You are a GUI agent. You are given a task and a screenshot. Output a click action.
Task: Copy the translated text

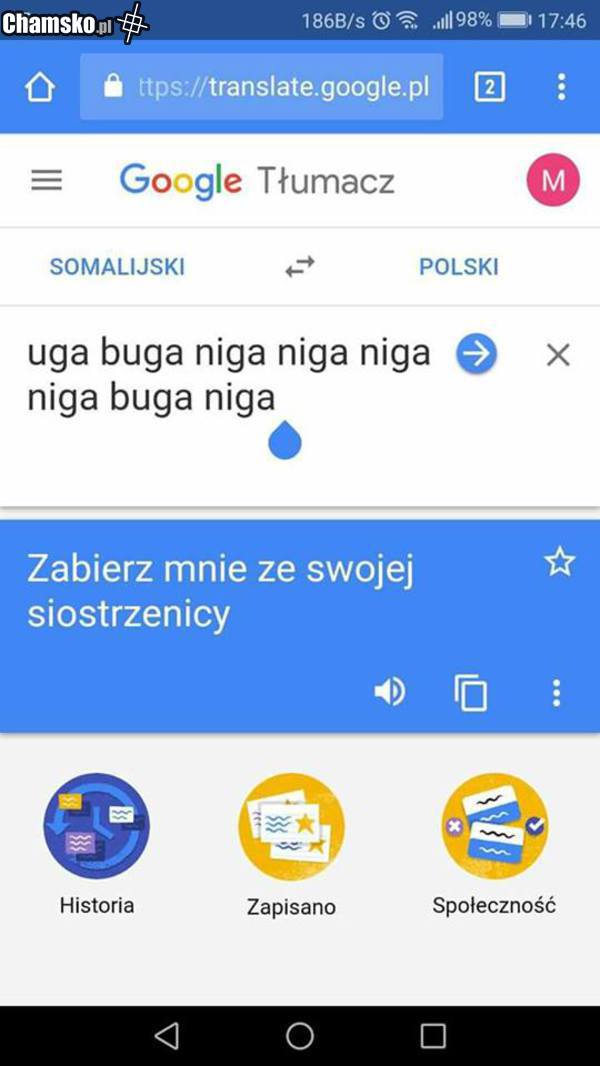471,693
